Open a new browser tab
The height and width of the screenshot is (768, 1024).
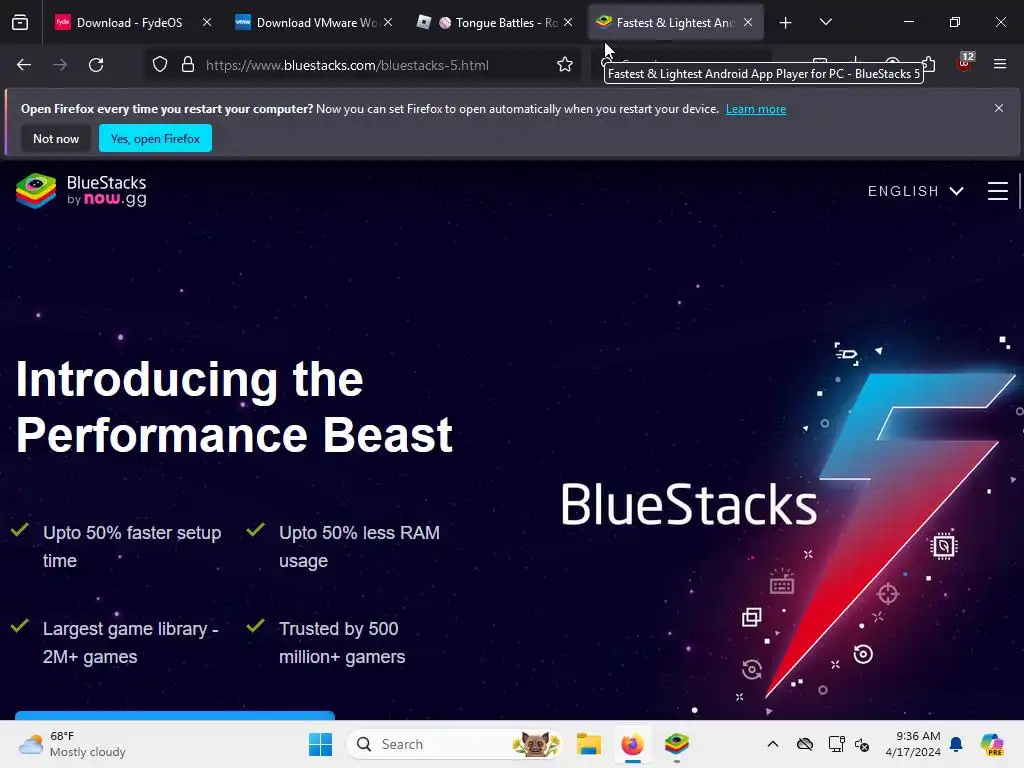click(786, 23)
